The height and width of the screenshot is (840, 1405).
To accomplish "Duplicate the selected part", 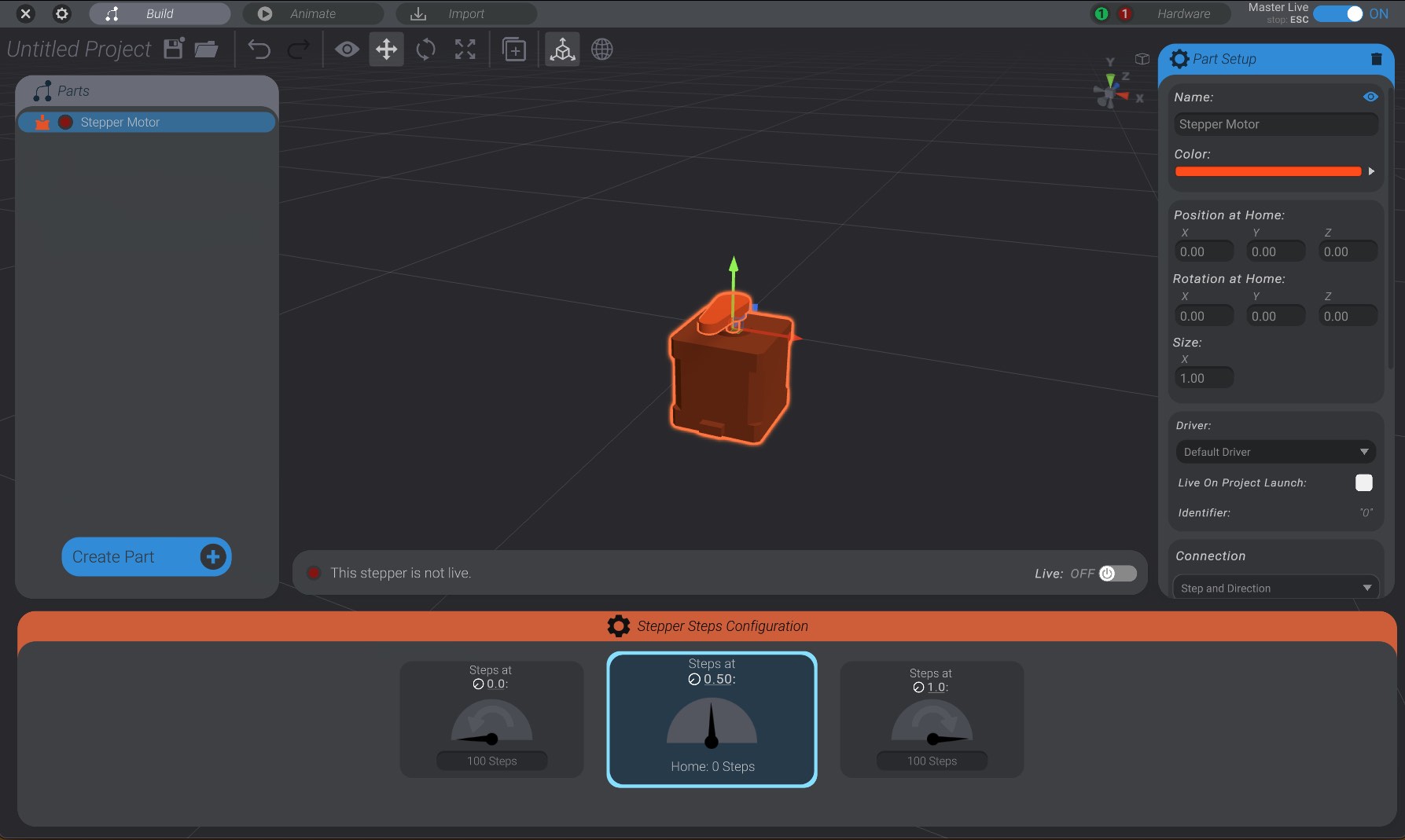I will coord(514,49).
